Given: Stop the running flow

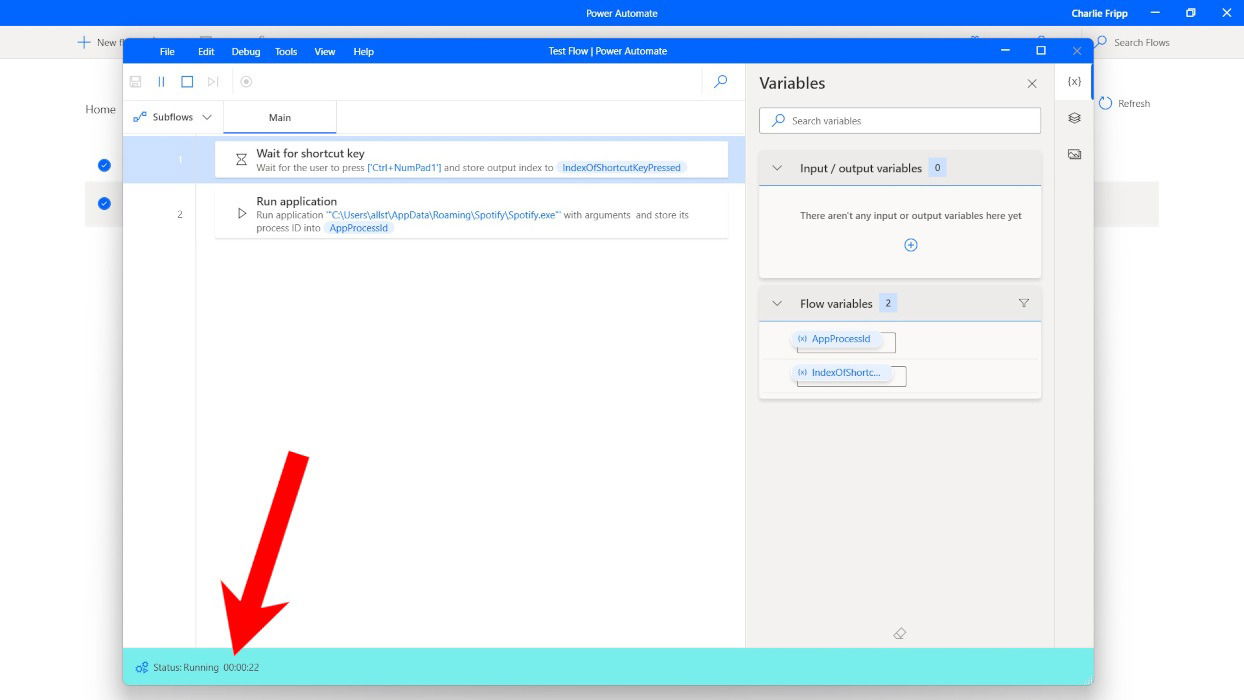Looking at the screenshot, I should click(187, 81).
